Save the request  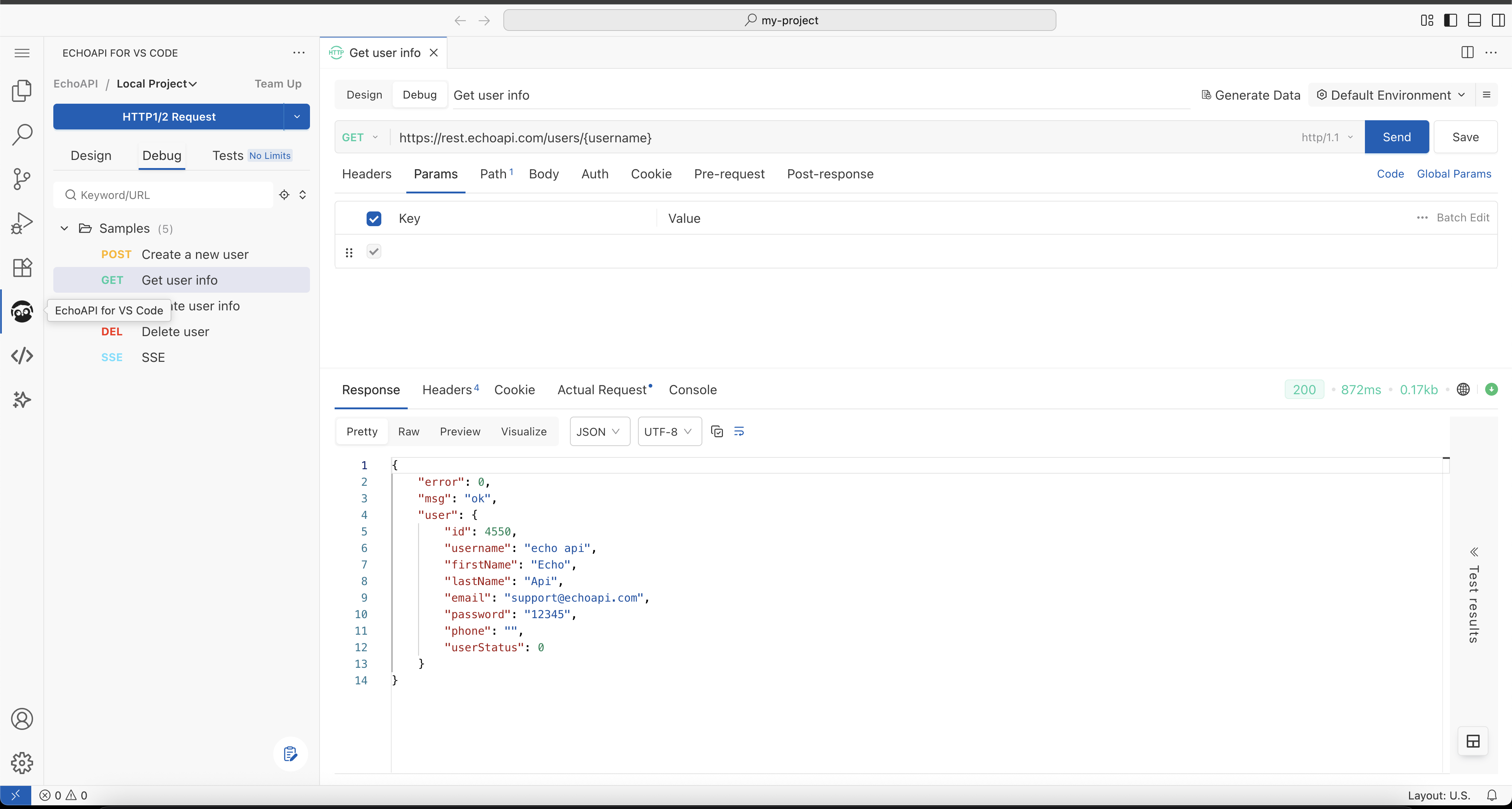click(x=1465, y=138)
